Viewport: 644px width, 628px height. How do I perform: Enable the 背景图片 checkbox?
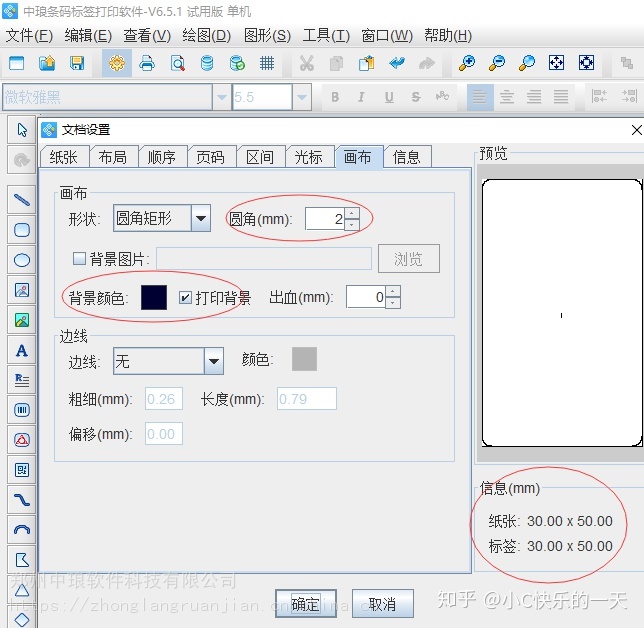point(79,259)
